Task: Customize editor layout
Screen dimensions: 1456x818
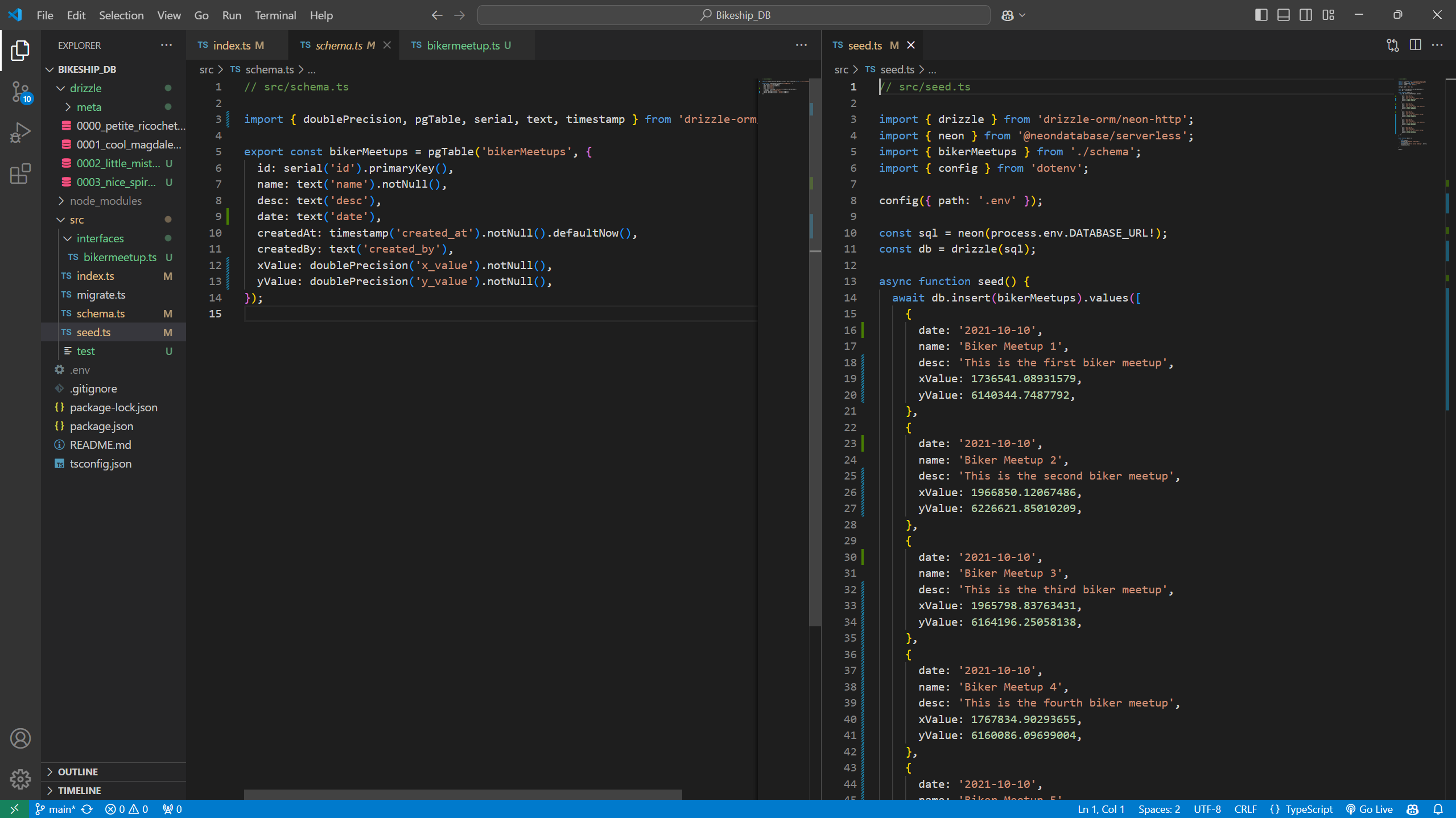Action: [x=1329, y=15]
